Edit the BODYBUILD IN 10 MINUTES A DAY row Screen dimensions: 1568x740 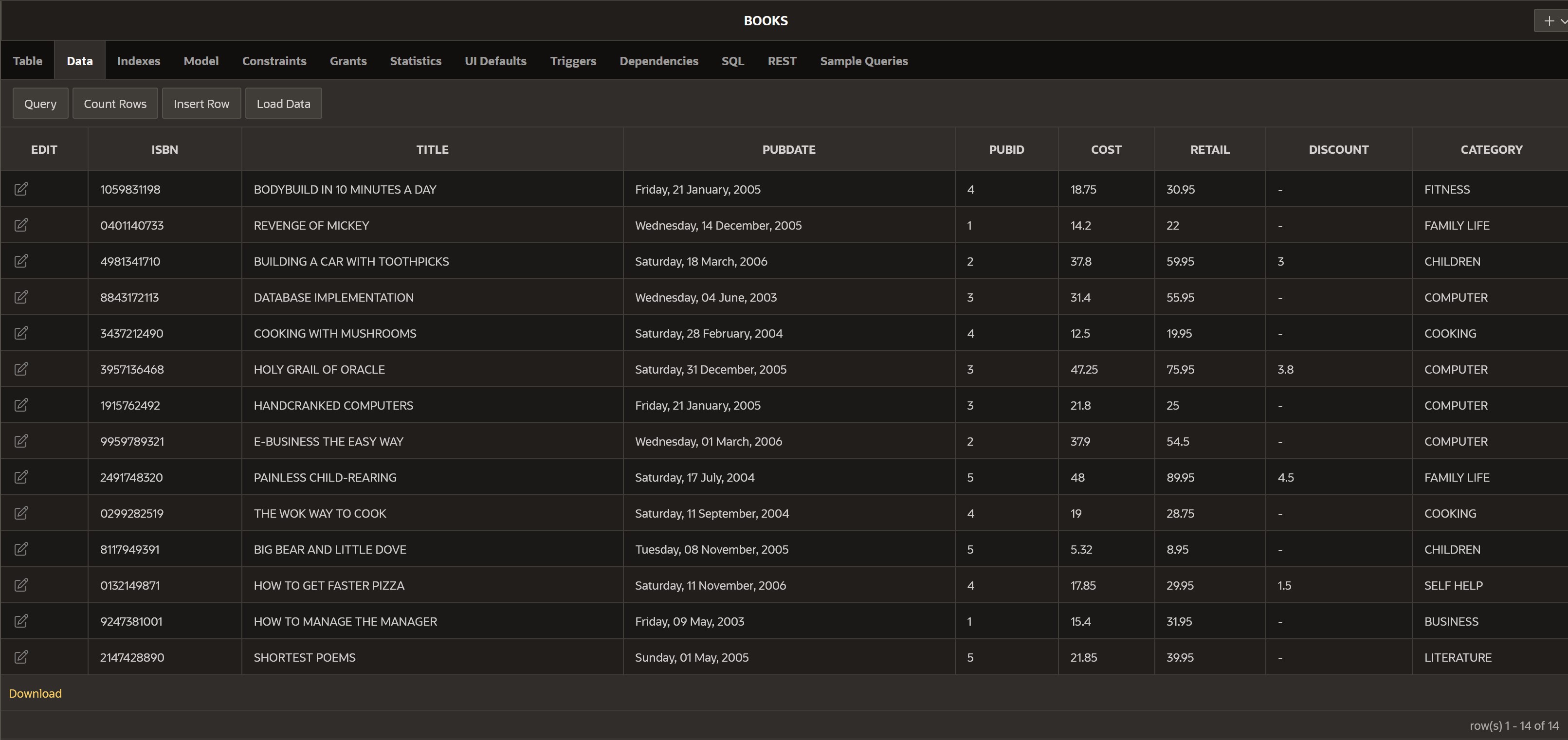coord(21,189)
